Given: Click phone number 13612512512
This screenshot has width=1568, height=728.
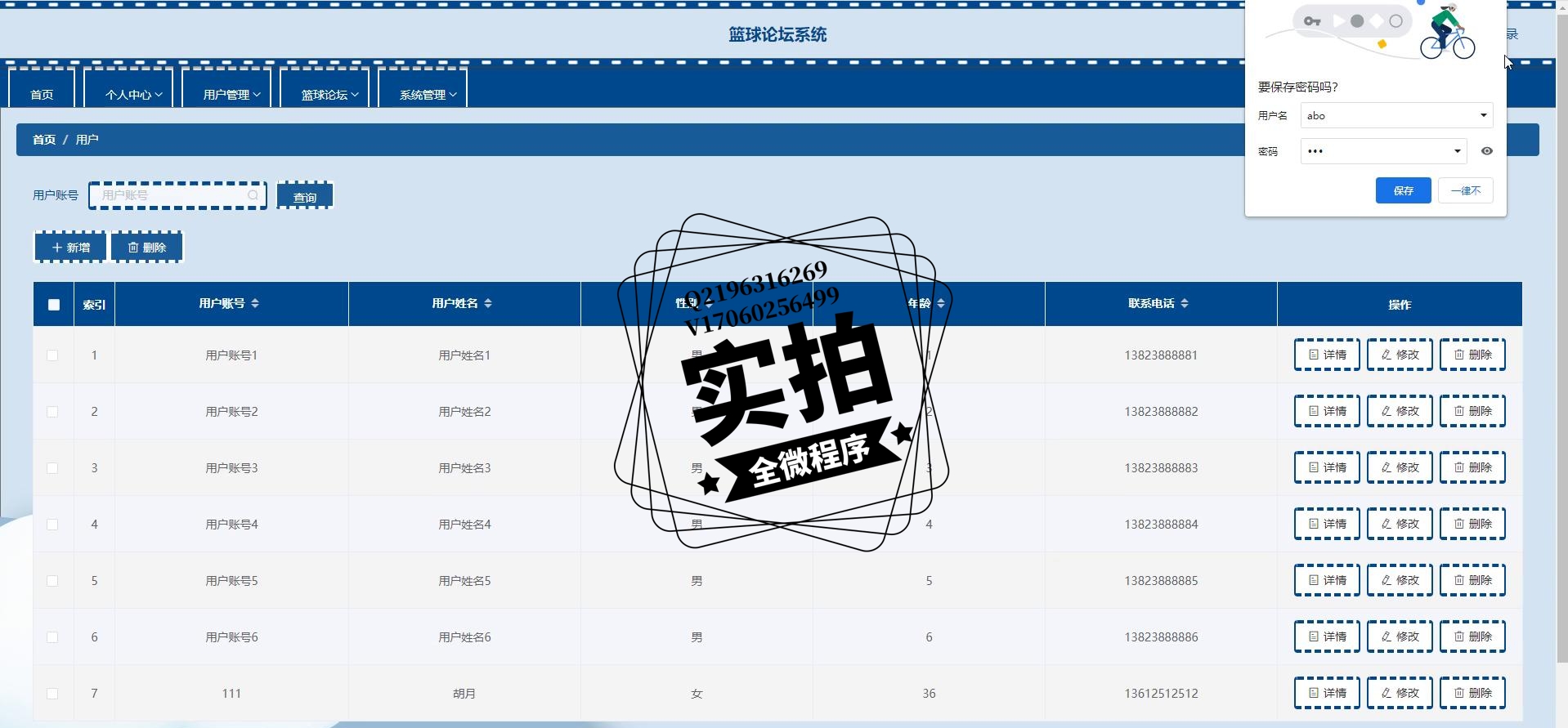Looking at the screenshot, I should pos(1161,694).
